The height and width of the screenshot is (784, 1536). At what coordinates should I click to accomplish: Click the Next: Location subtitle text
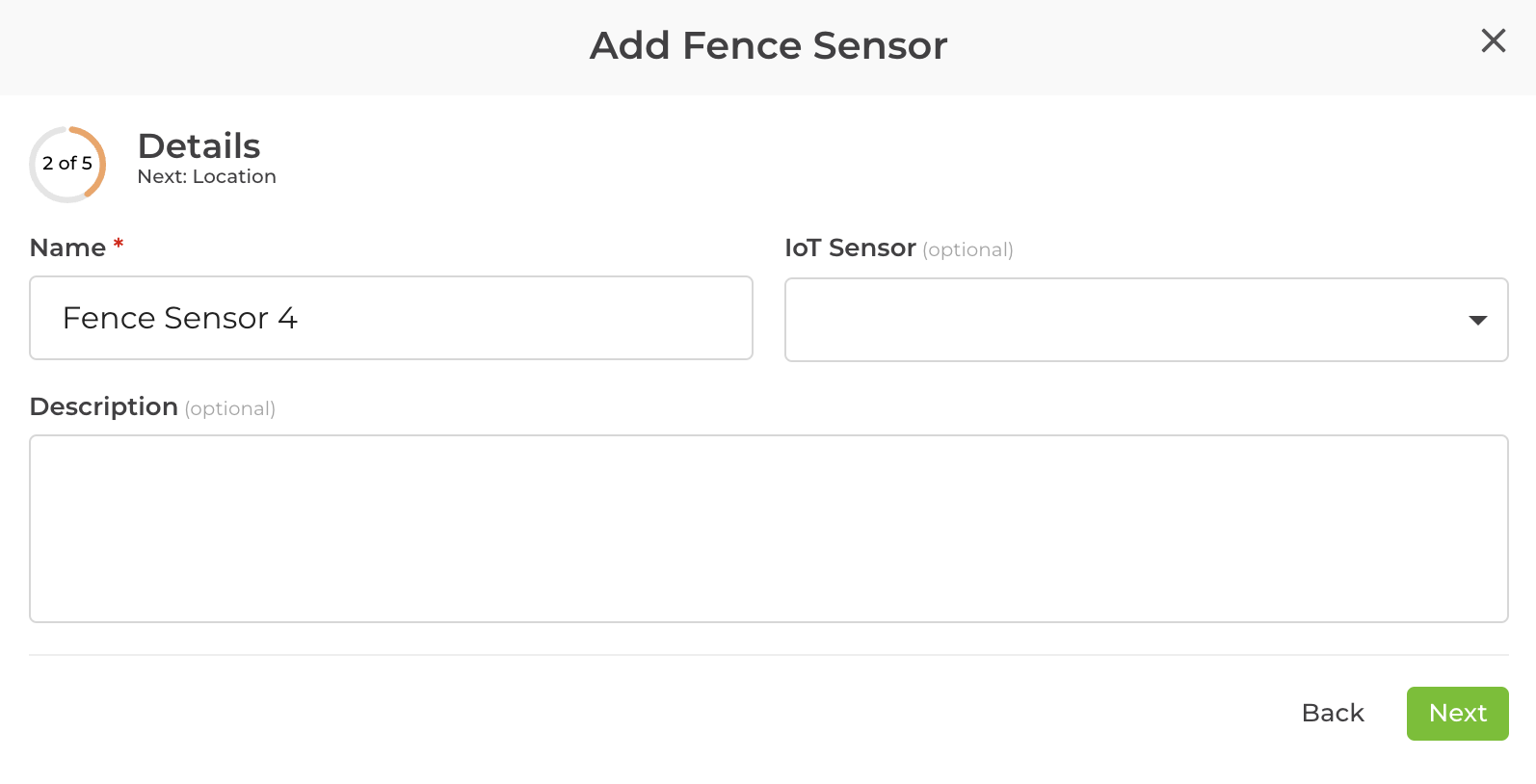(x=206, y=176)
